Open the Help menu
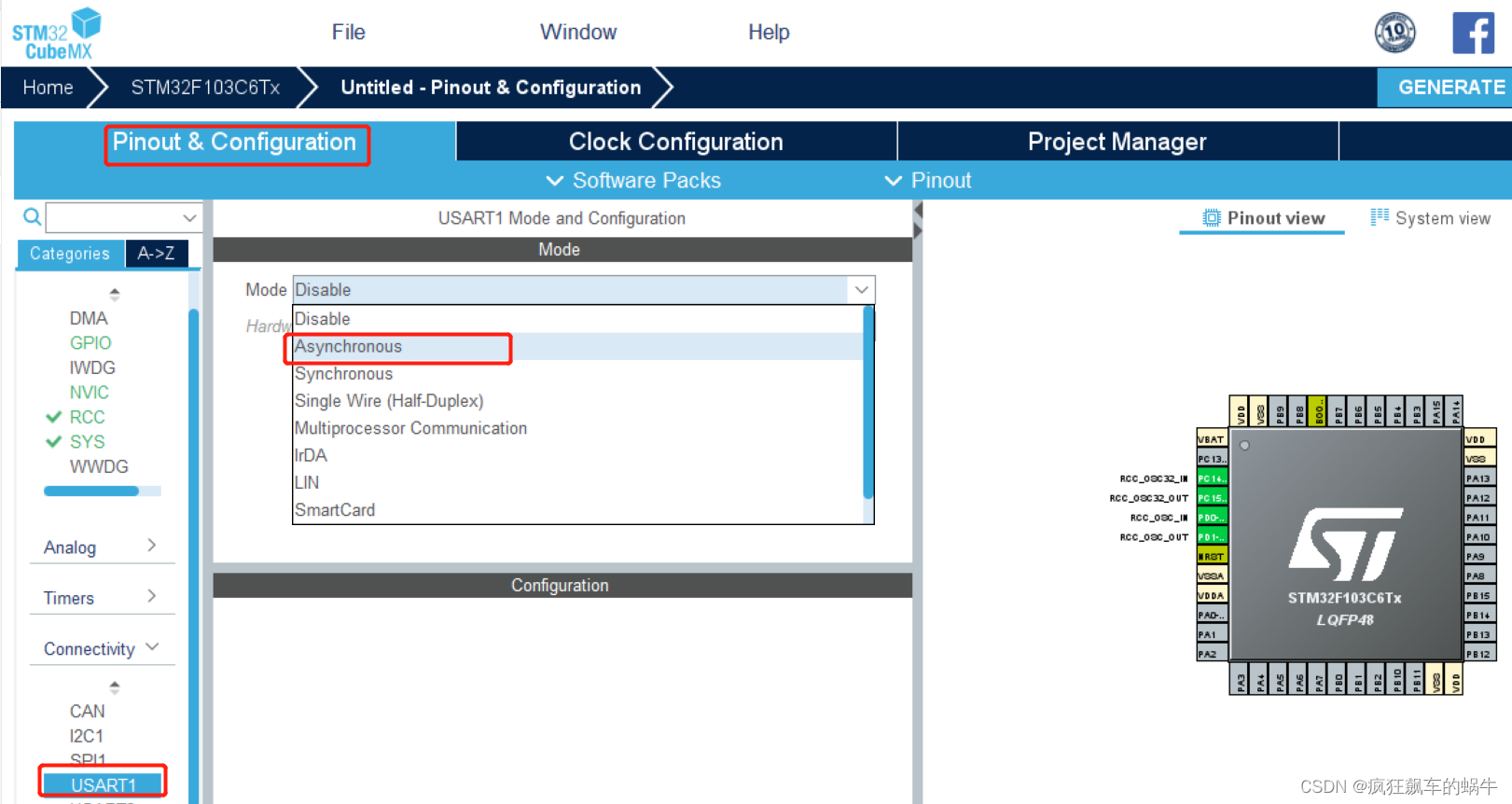Image resolution: width=1512 pixels, height=804 pixels. 769,32
